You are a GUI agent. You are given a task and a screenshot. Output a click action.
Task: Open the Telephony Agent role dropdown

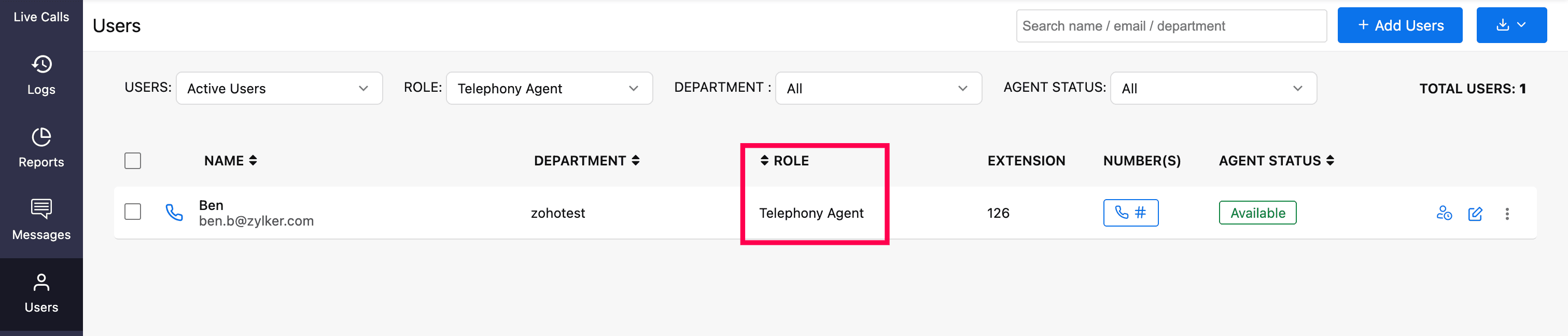(x=549, y=88)
